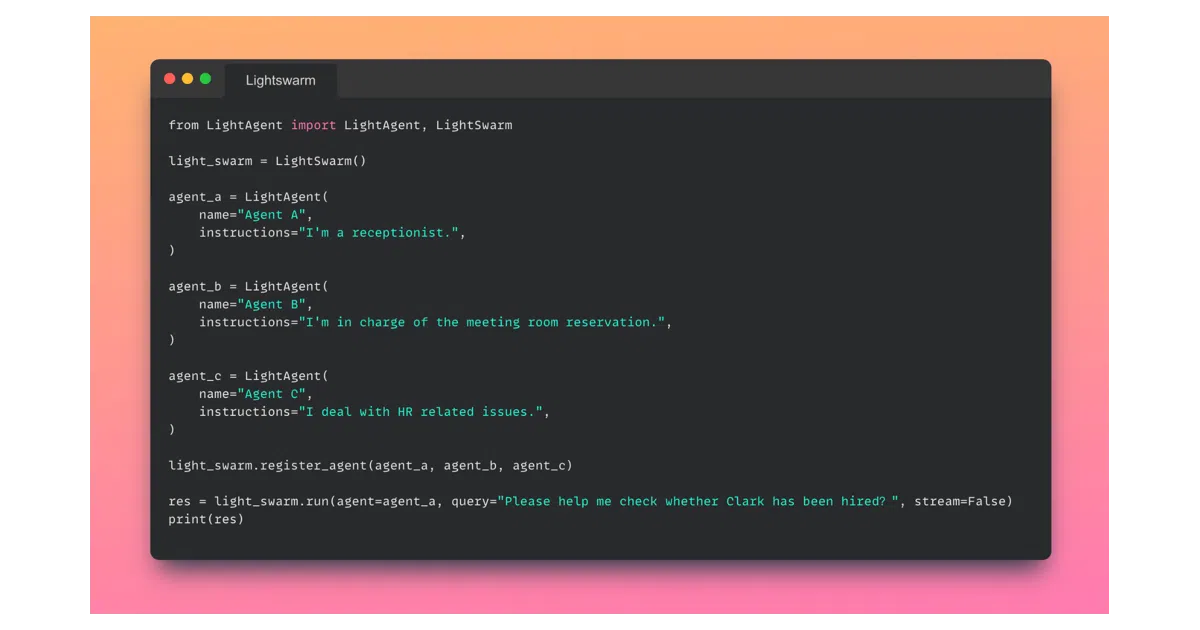Screen dimensions: 1200x630
Task: Click the red close window dot
Action: point(169,79)
